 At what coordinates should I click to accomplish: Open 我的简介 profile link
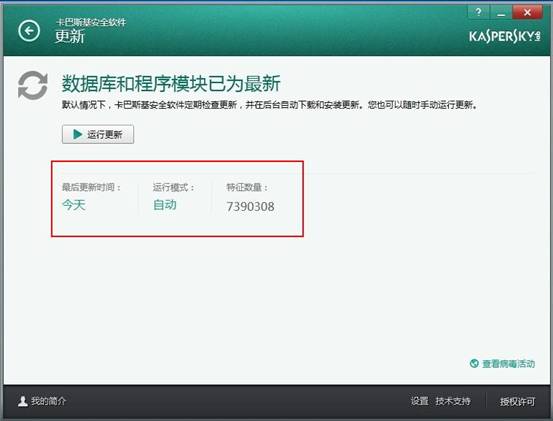(48, 401)
